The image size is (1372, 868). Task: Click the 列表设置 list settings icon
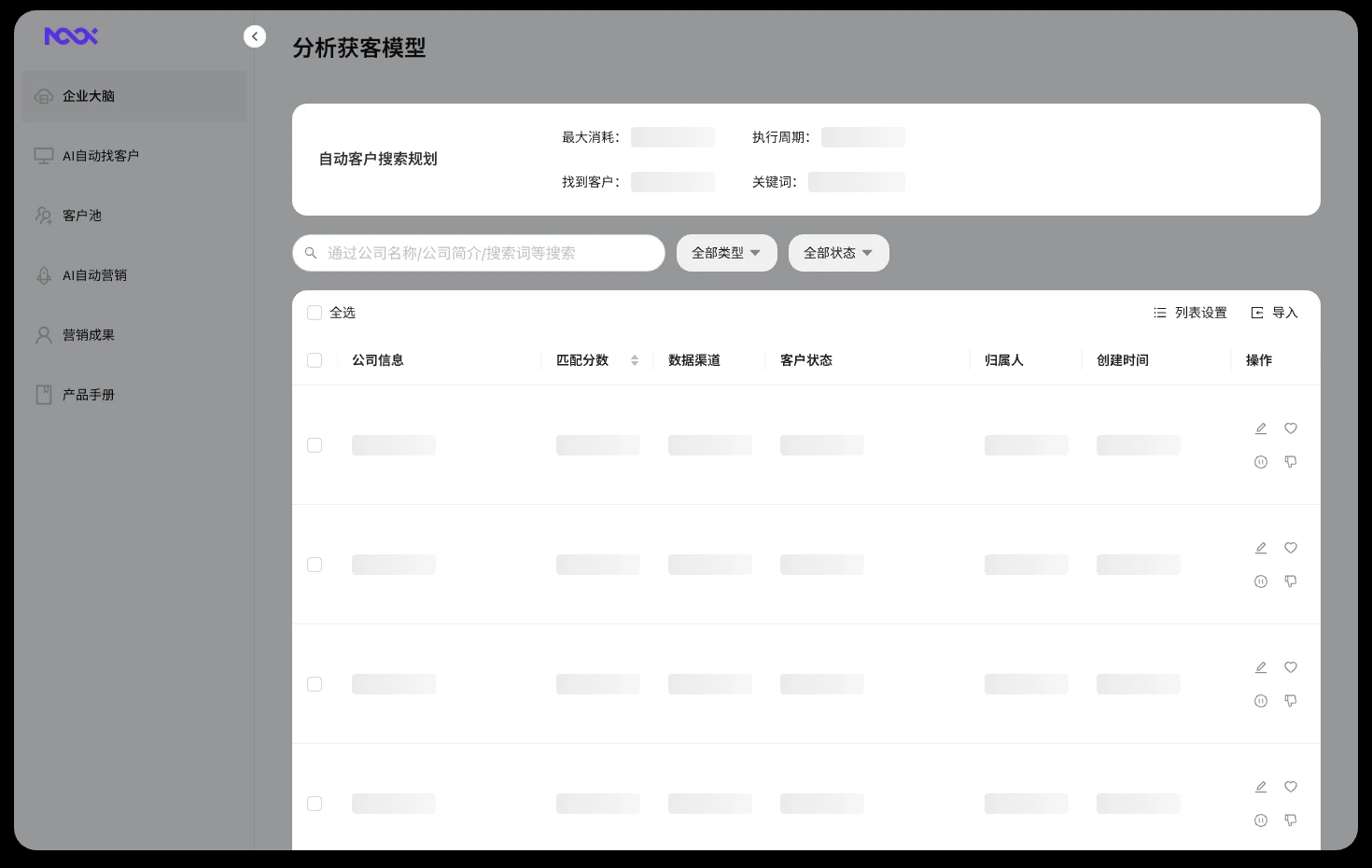[1160, 313]
